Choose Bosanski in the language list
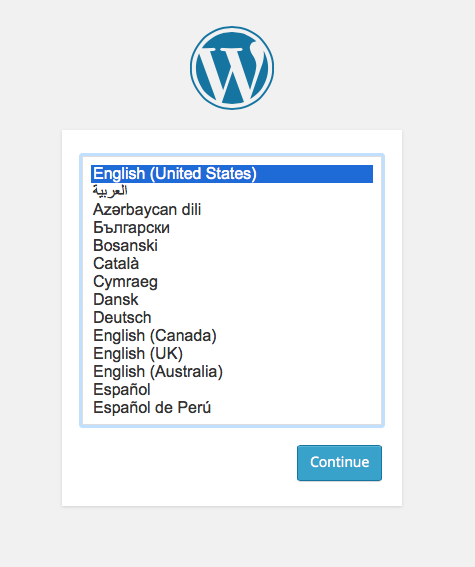 pyautogui.click(x=232, y=246)
